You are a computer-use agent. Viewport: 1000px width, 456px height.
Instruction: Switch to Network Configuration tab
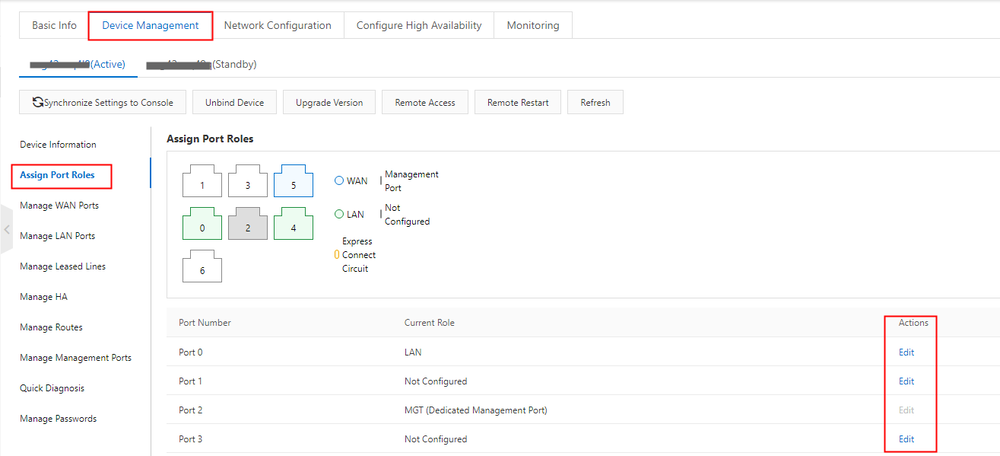(x=277, y=25)
